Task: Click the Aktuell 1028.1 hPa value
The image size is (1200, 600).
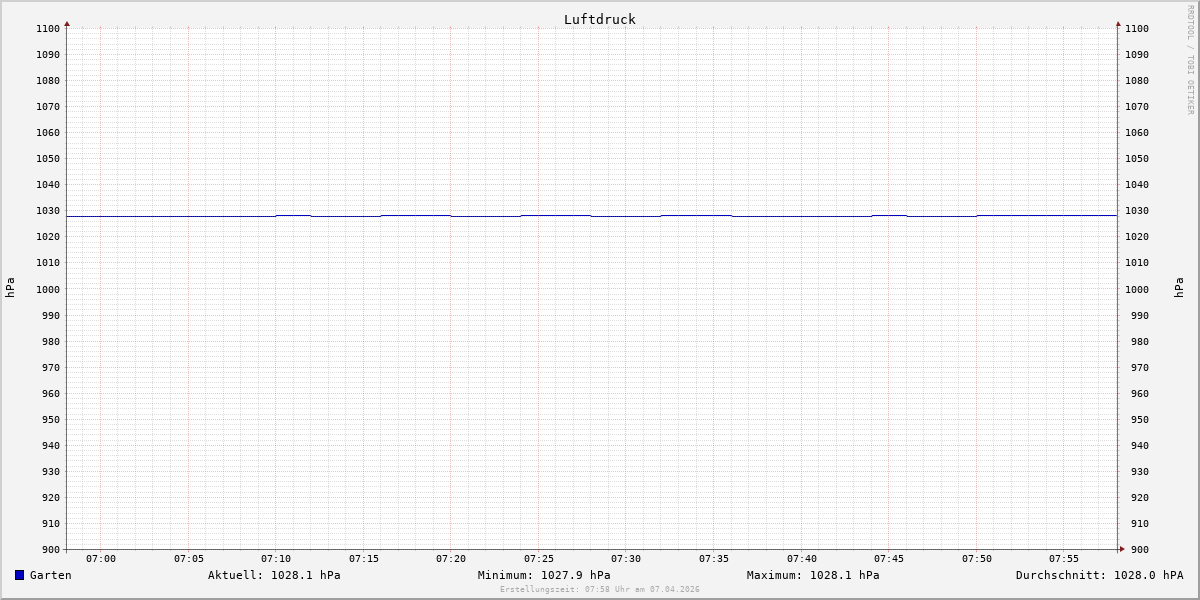Action: (x=274, y=575)
